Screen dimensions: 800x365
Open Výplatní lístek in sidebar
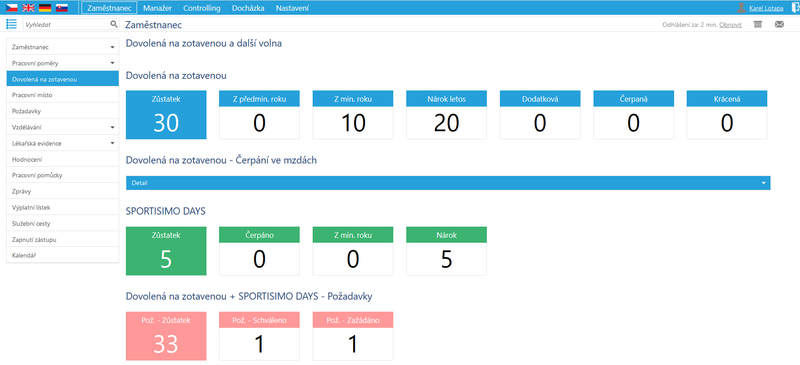[62, 207]
